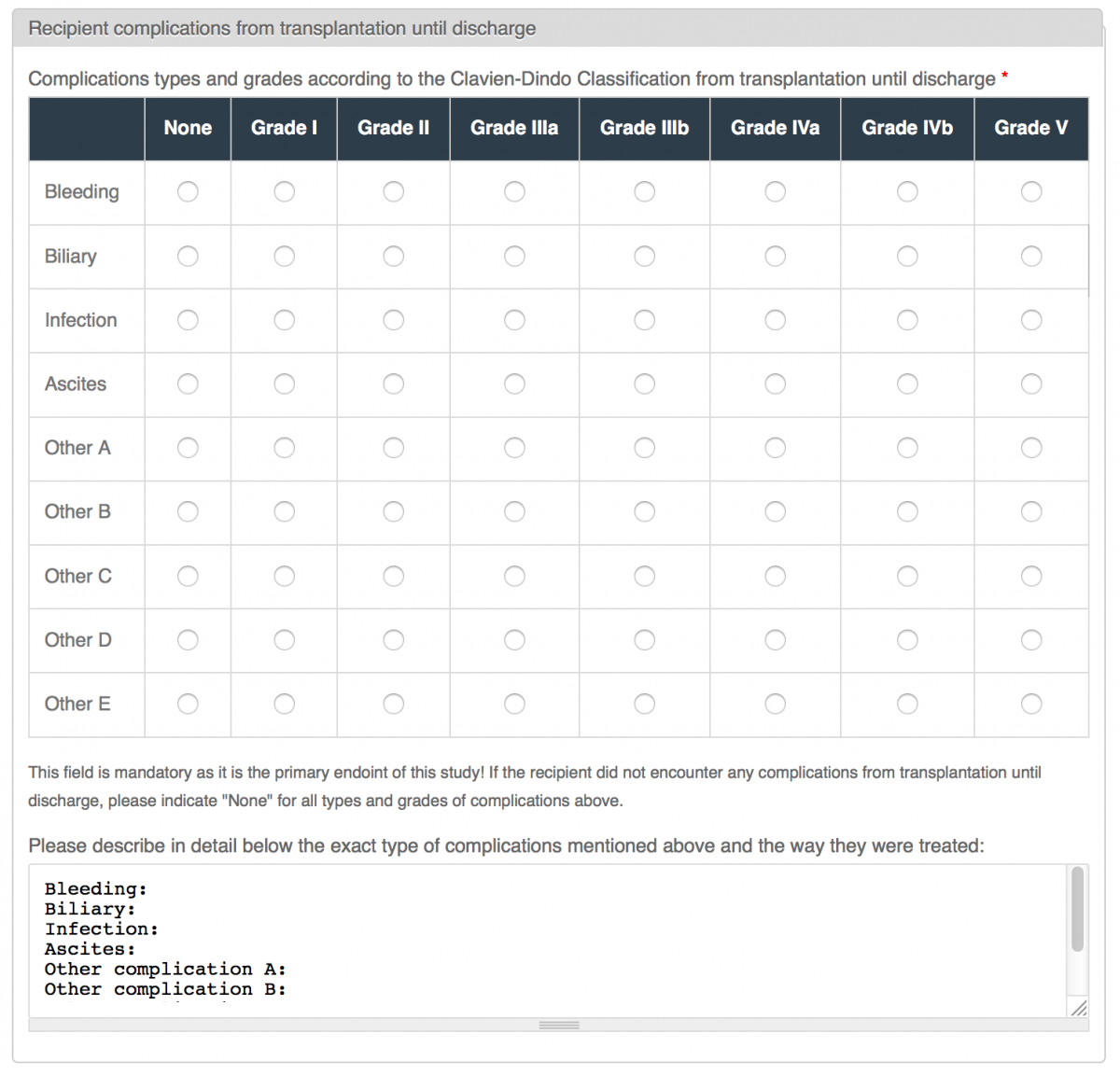
Task: Select None for Other D
Action: pos(188,640)
